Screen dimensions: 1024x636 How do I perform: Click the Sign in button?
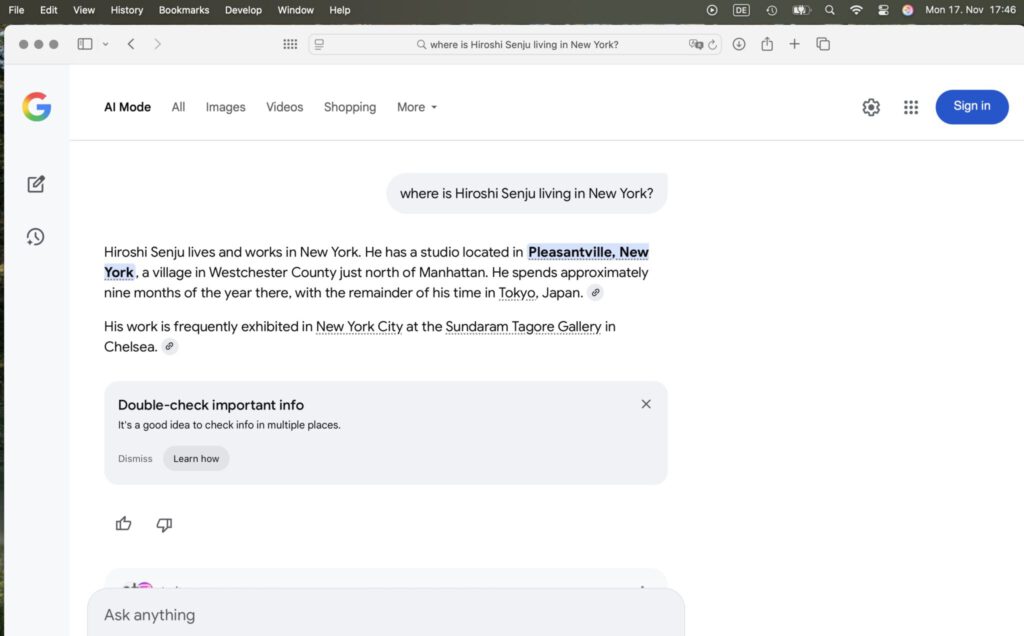pyautogui.click(x=971, y=107)
